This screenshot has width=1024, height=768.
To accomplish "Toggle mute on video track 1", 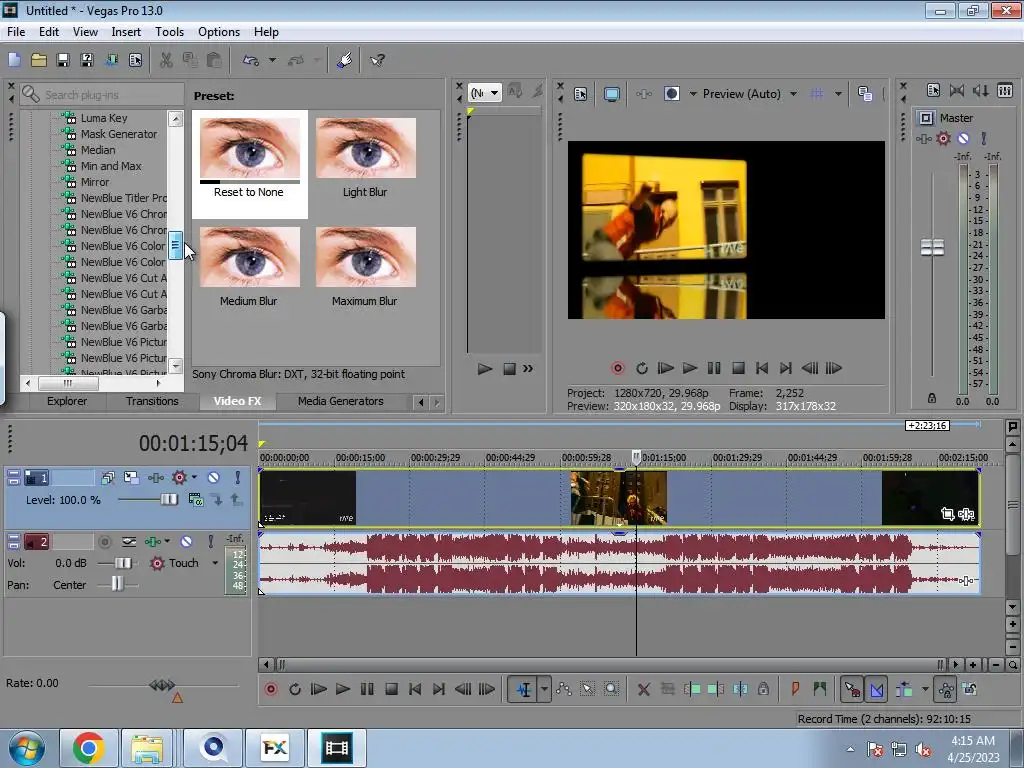I will click(214, 478).
